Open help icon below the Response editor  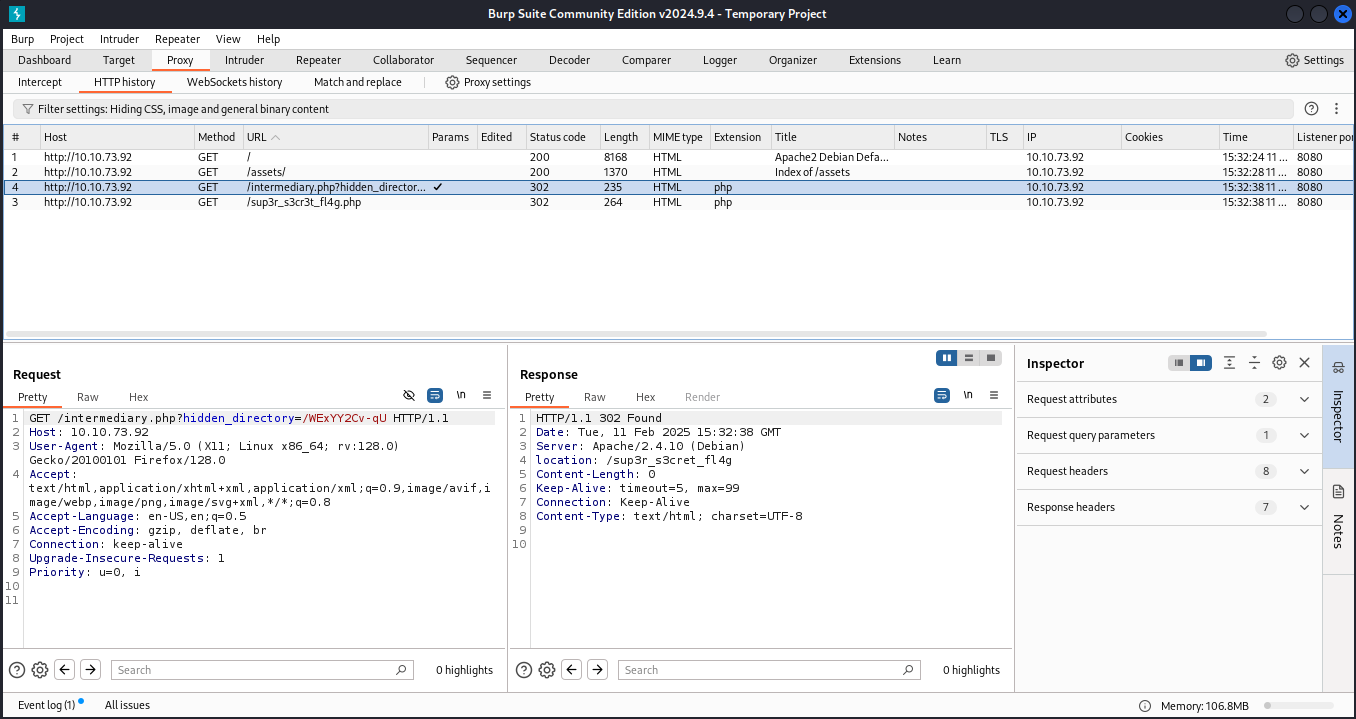[x=524, y=670]
